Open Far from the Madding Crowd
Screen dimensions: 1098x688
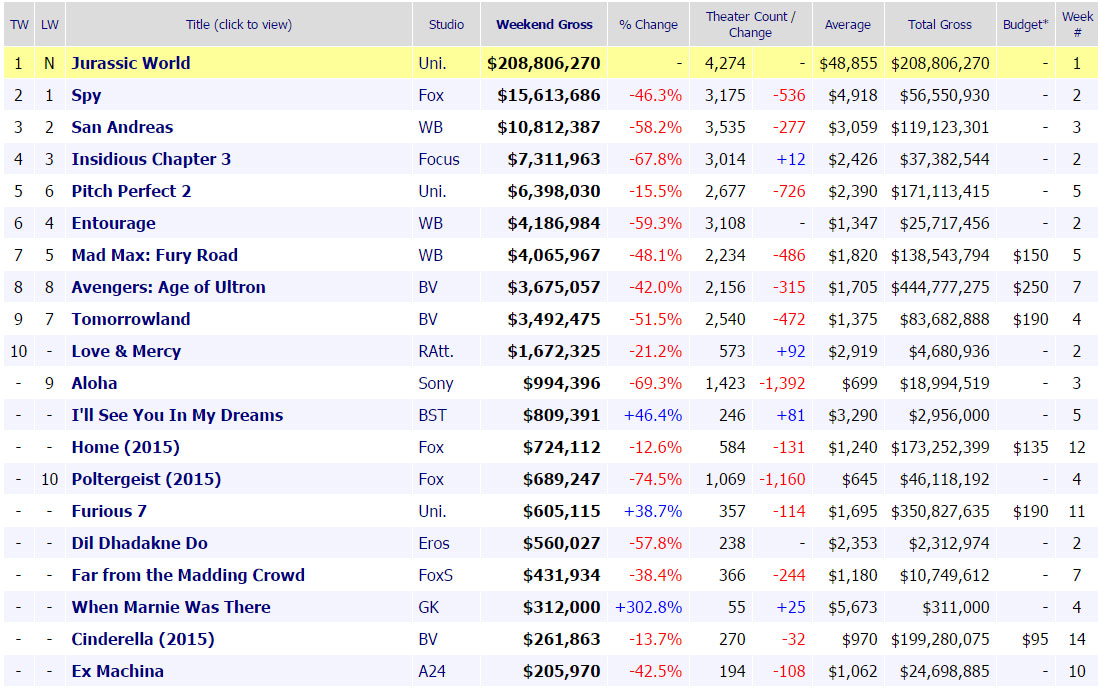[x=188, y=575]
